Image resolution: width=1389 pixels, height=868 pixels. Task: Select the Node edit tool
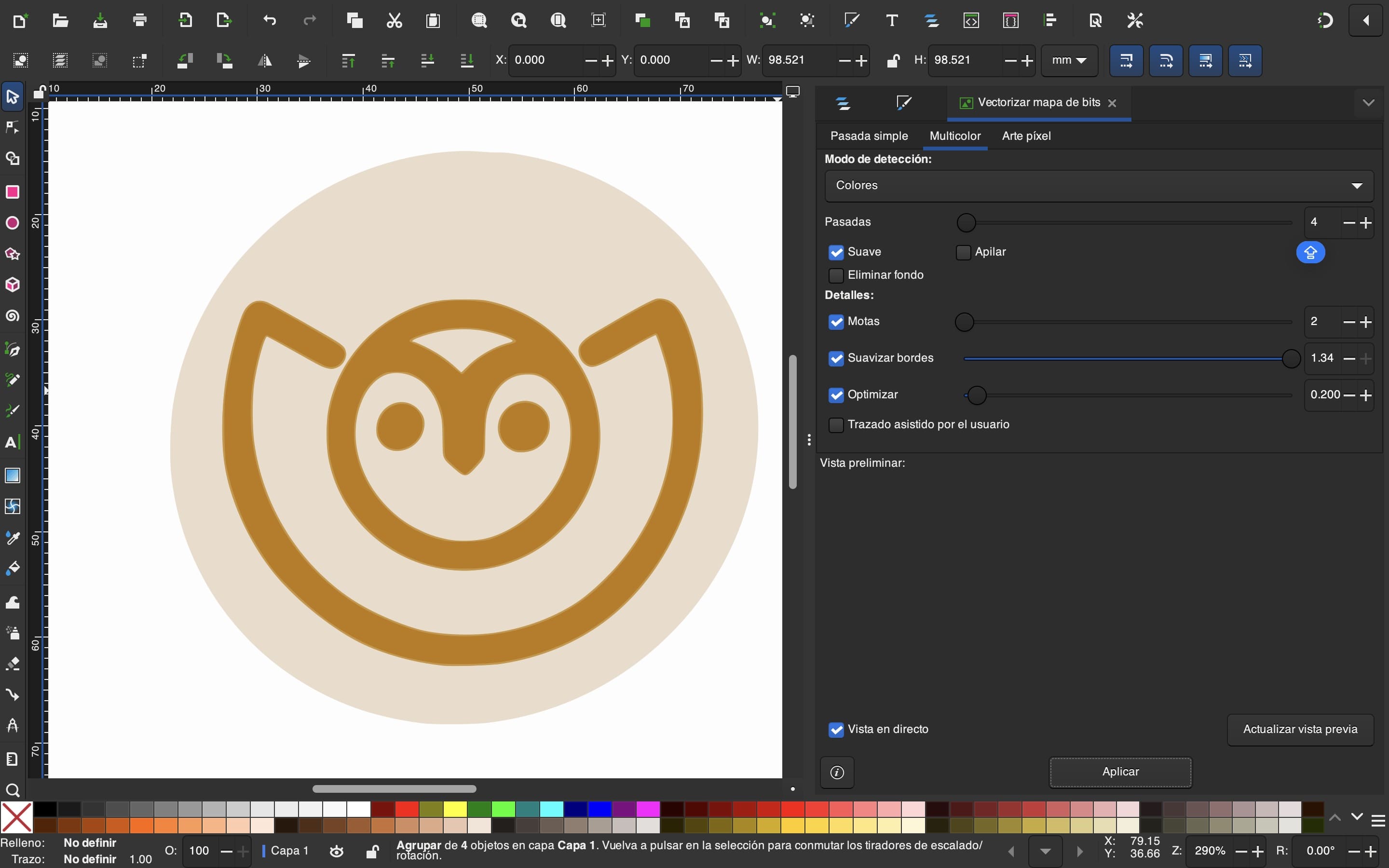point(13,127)
